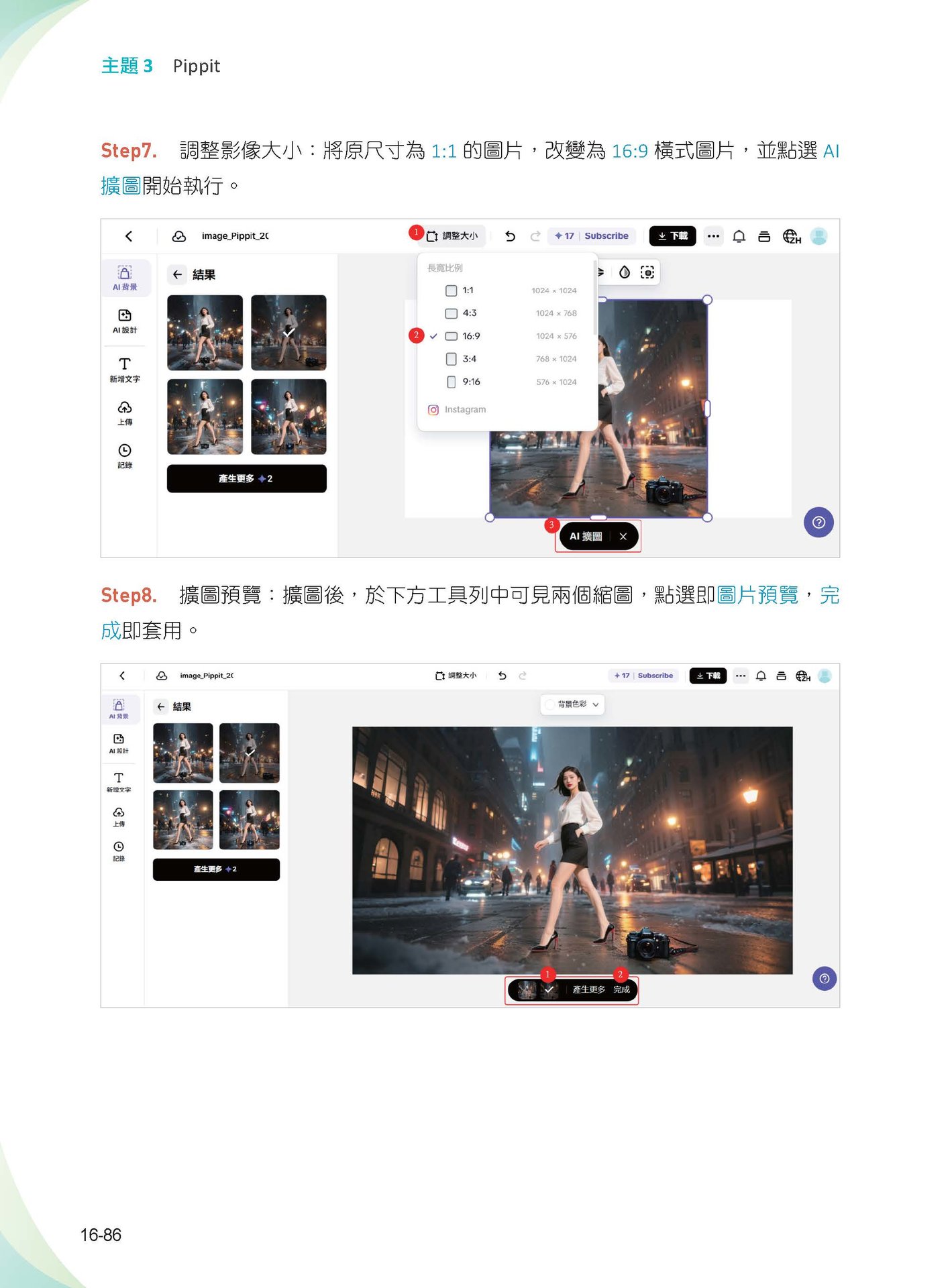This screenshot has height=1288, width=952.
Task: Select the AI 設計 tool in lower screenshot
Action: pos(119,743)
